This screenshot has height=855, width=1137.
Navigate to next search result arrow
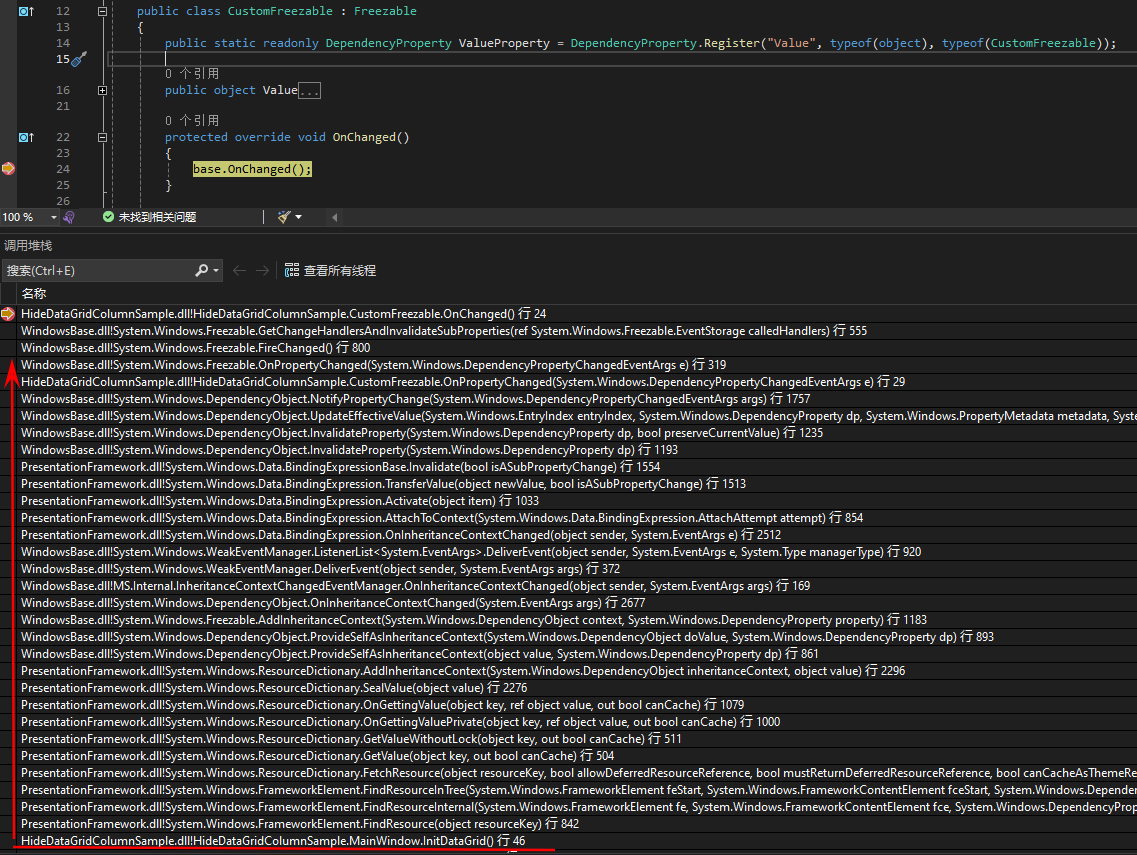click(x=262, y=270)
